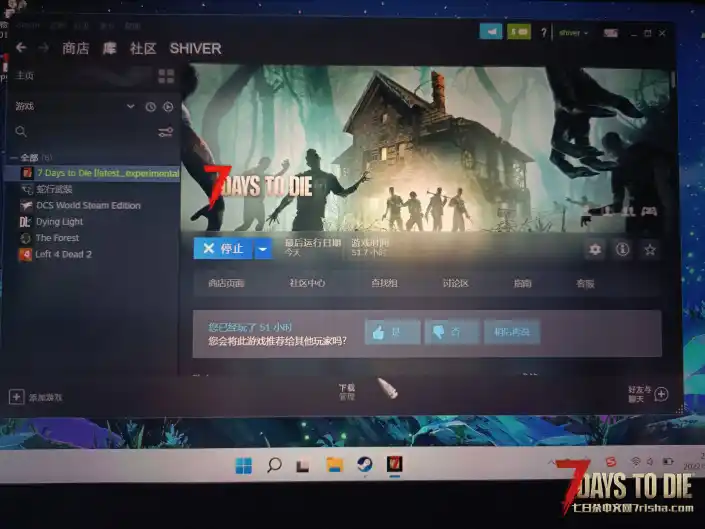Open Task View on taskbar

pyautogui.click(x=303, y=466)
